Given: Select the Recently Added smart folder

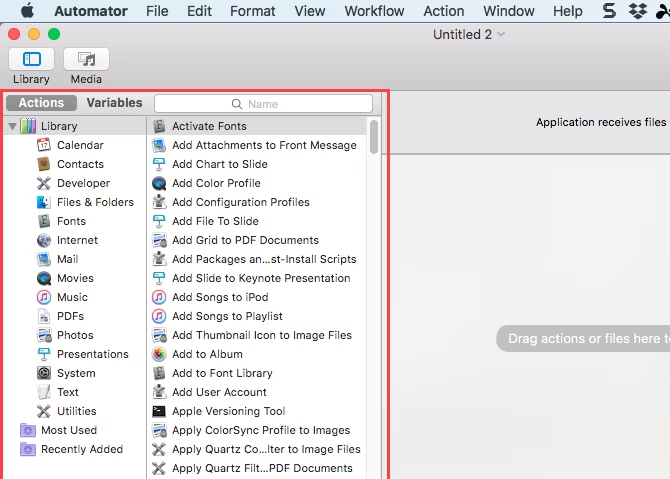Looking at the screenshot, I should (x=81, y=449).
